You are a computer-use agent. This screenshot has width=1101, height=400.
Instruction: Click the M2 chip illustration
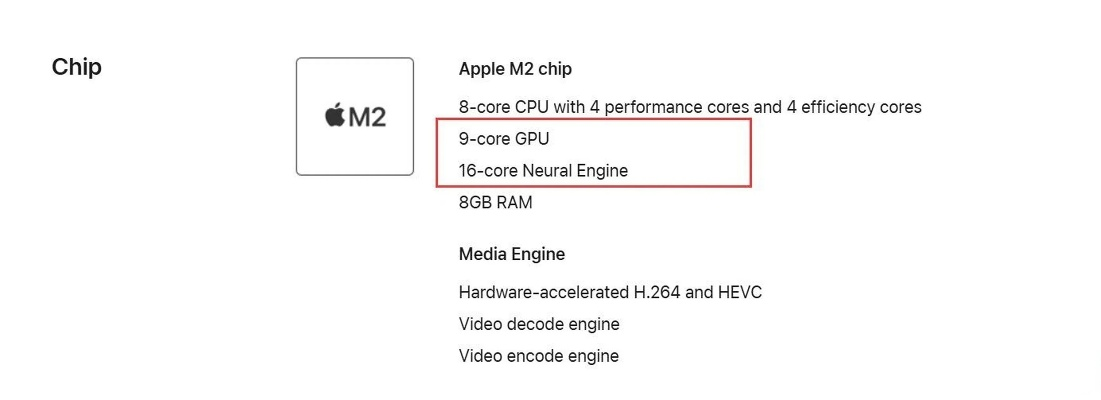point(354,116)
